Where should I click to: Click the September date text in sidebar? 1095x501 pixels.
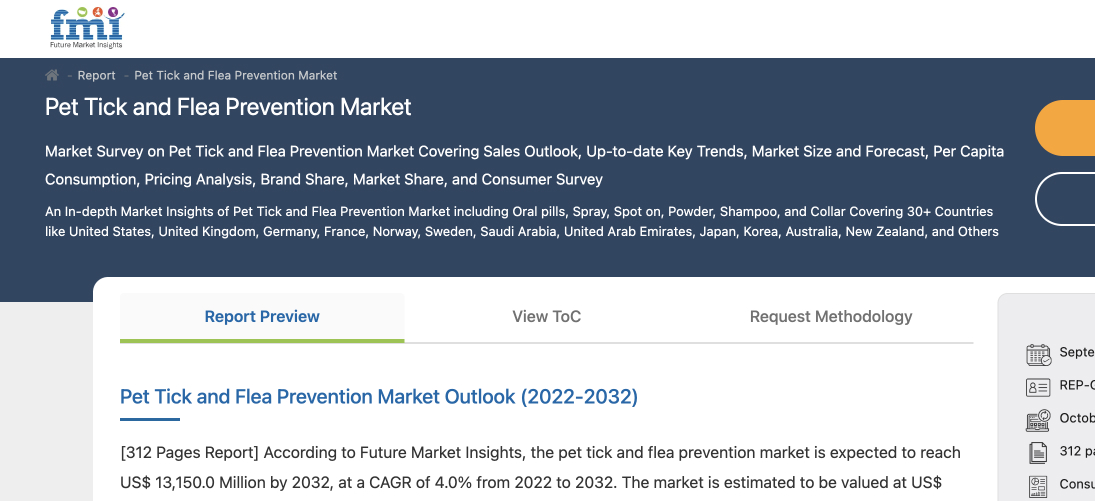(1077, 352)
